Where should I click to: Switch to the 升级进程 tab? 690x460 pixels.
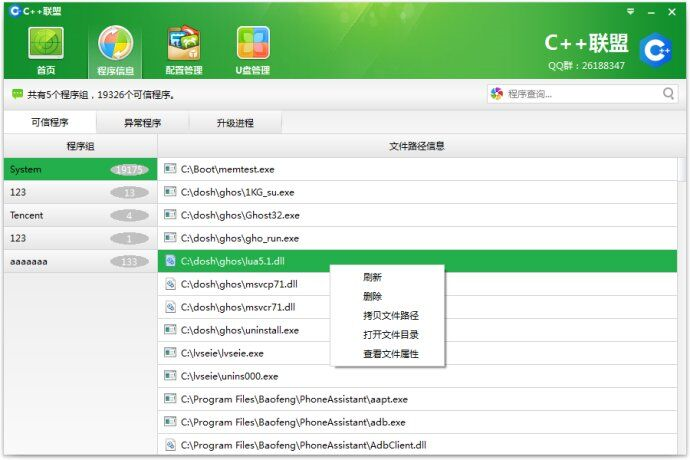click(x=235, y=122)
